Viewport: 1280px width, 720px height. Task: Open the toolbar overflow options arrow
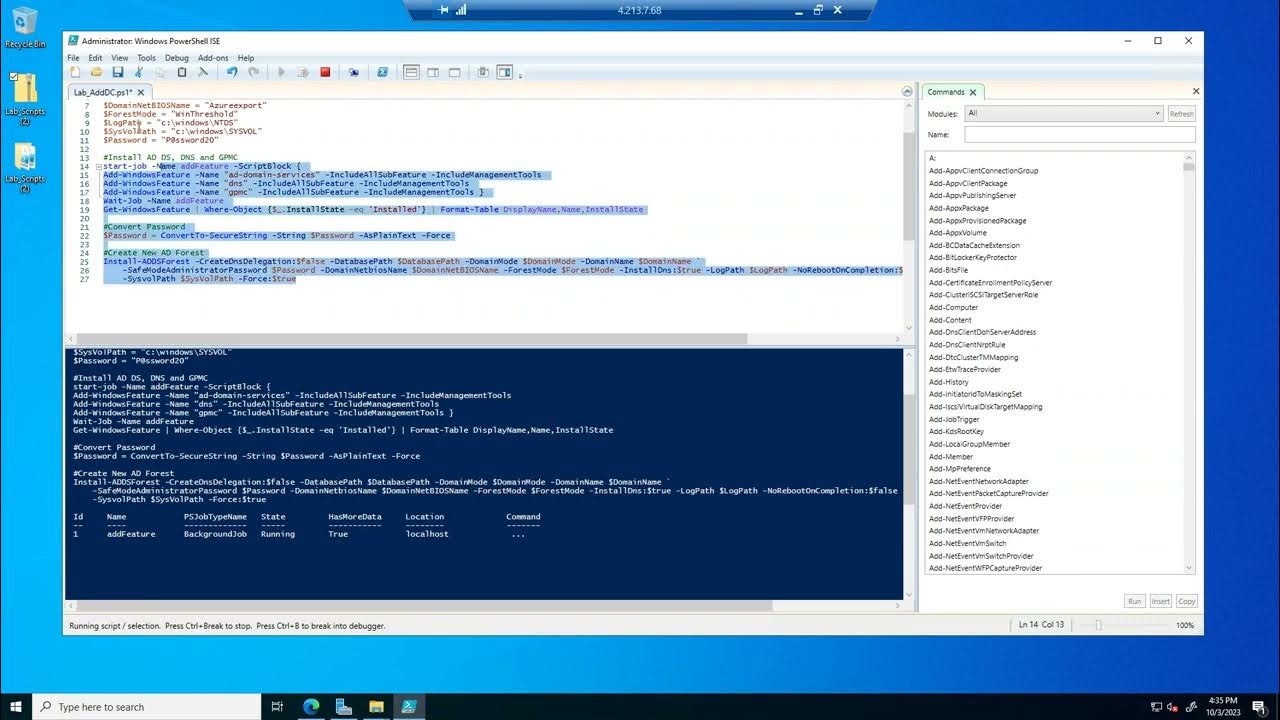coord(520,75)
